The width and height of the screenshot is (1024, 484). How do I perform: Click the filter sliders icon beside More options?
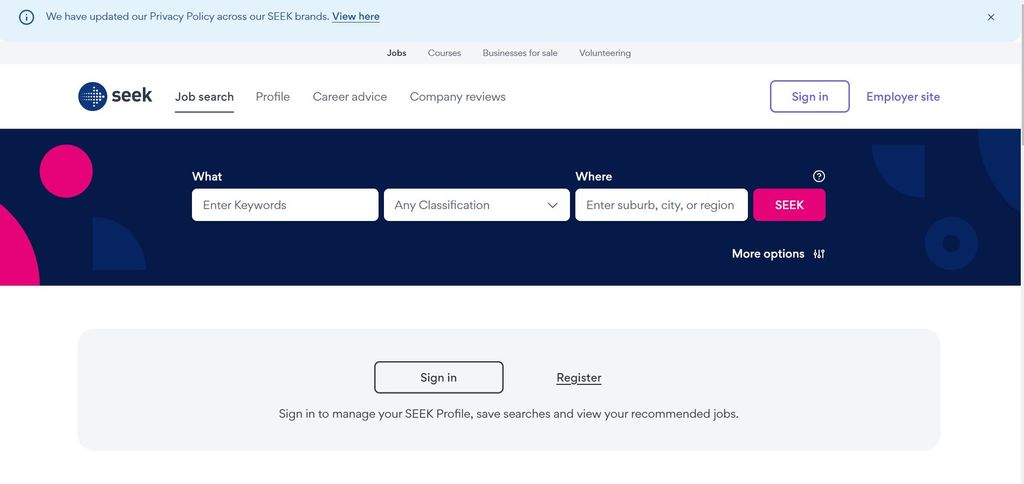pos(819,254)
